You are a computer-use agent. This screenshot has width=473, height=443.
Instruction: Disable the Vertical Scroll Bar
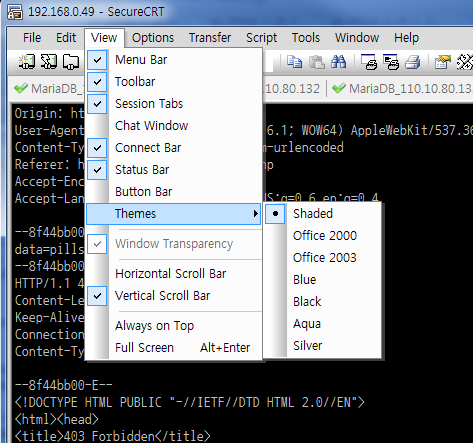tap(173, 296)
